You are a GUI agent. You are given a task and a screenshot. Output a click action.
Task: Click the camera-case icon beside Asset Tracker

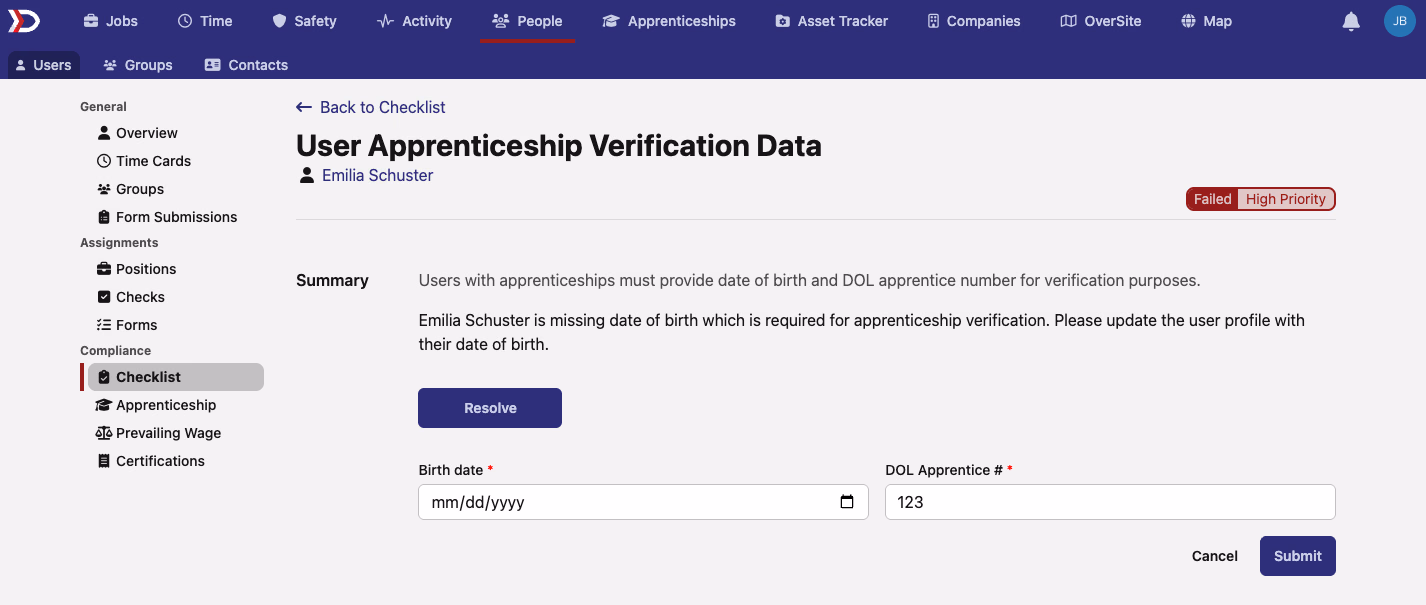tap(782, 21)
